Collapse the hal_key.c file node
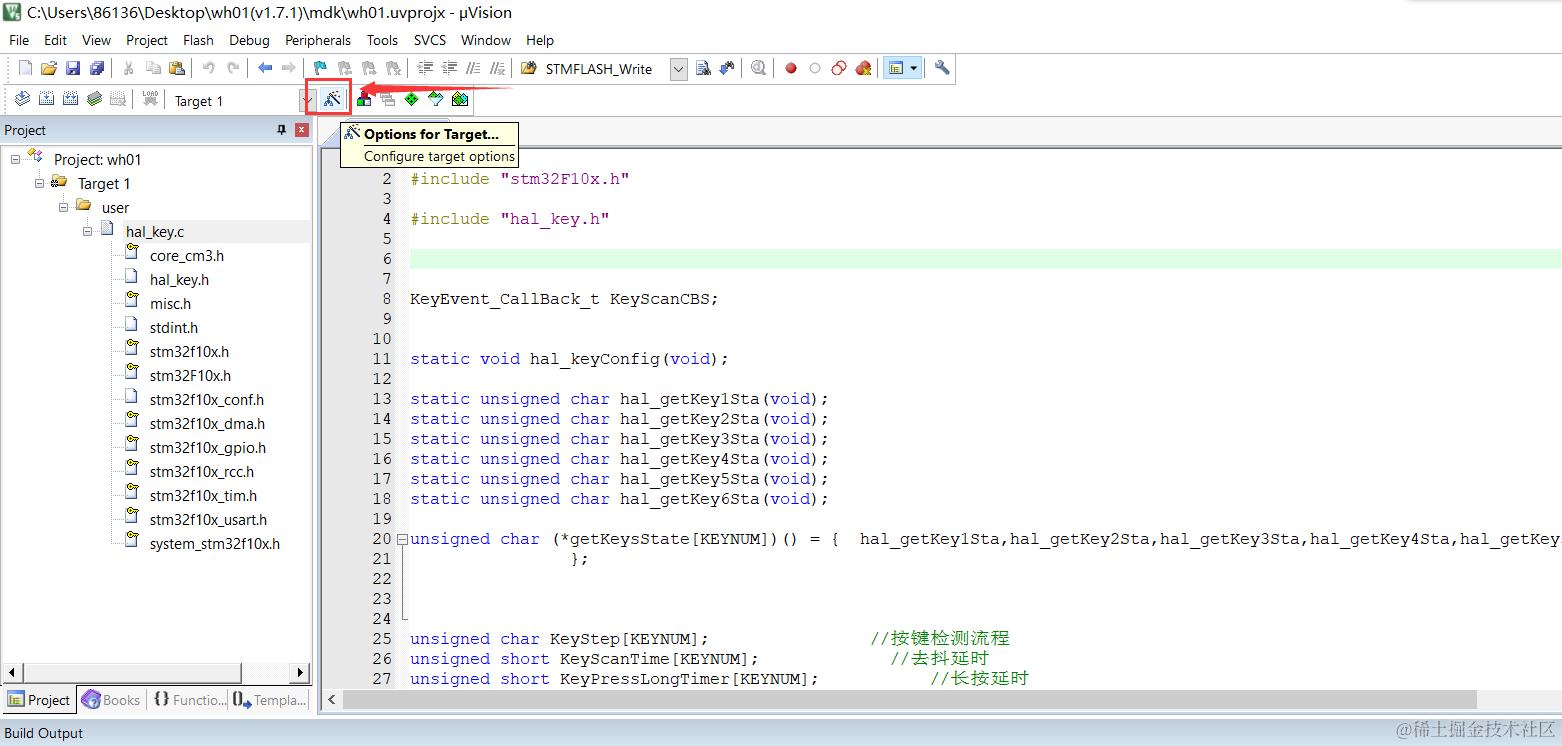The height and width of the screenshot is (746, 1562). [x=88, y=231]
